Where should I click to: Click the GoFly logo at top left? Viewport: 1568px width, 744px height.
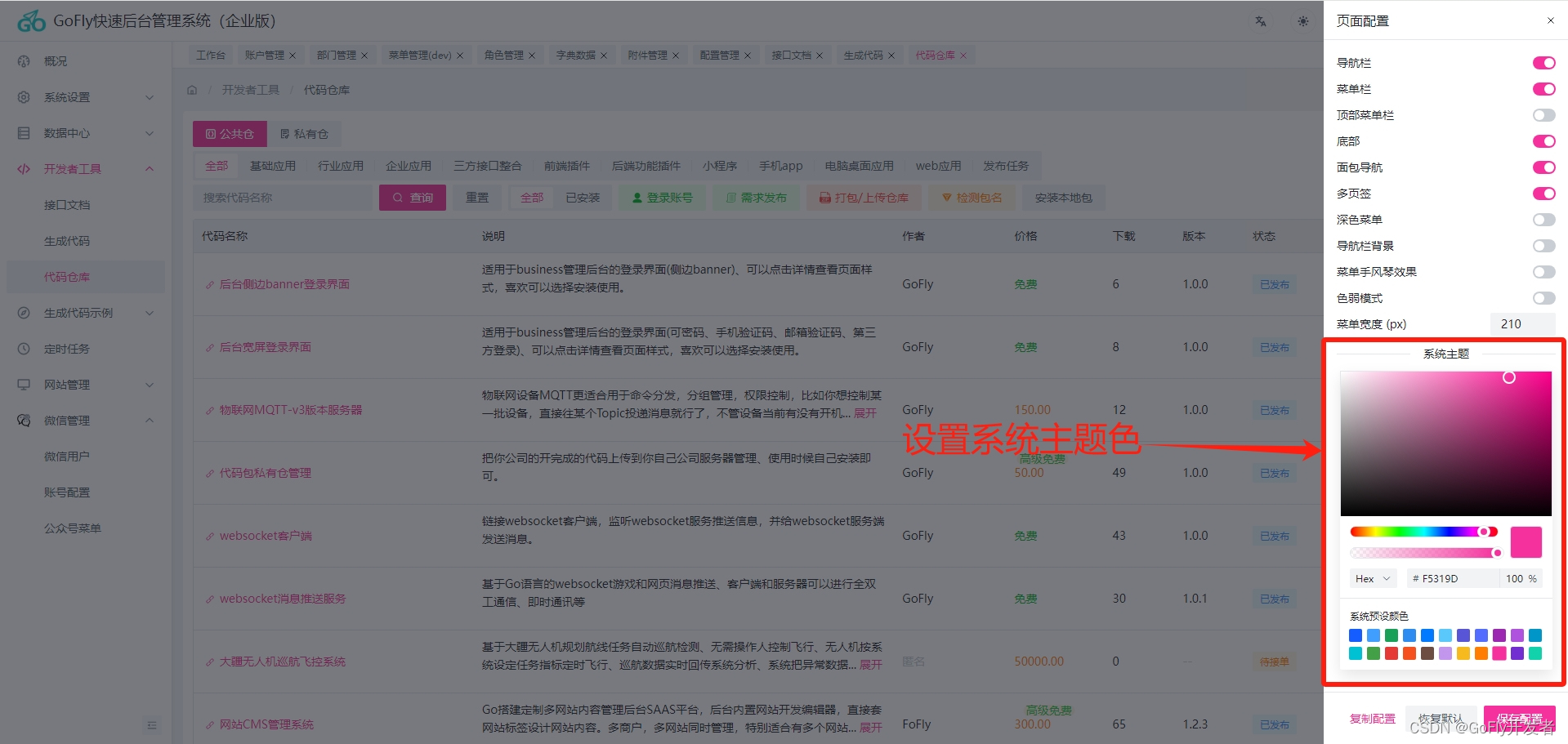31,20
